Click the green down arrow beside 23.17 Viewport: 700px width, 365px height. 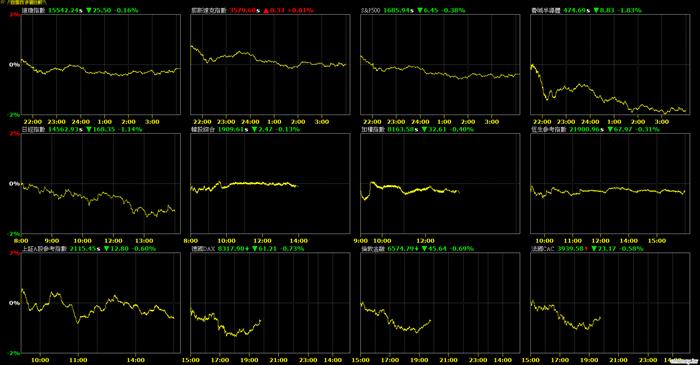coord(595,249)
